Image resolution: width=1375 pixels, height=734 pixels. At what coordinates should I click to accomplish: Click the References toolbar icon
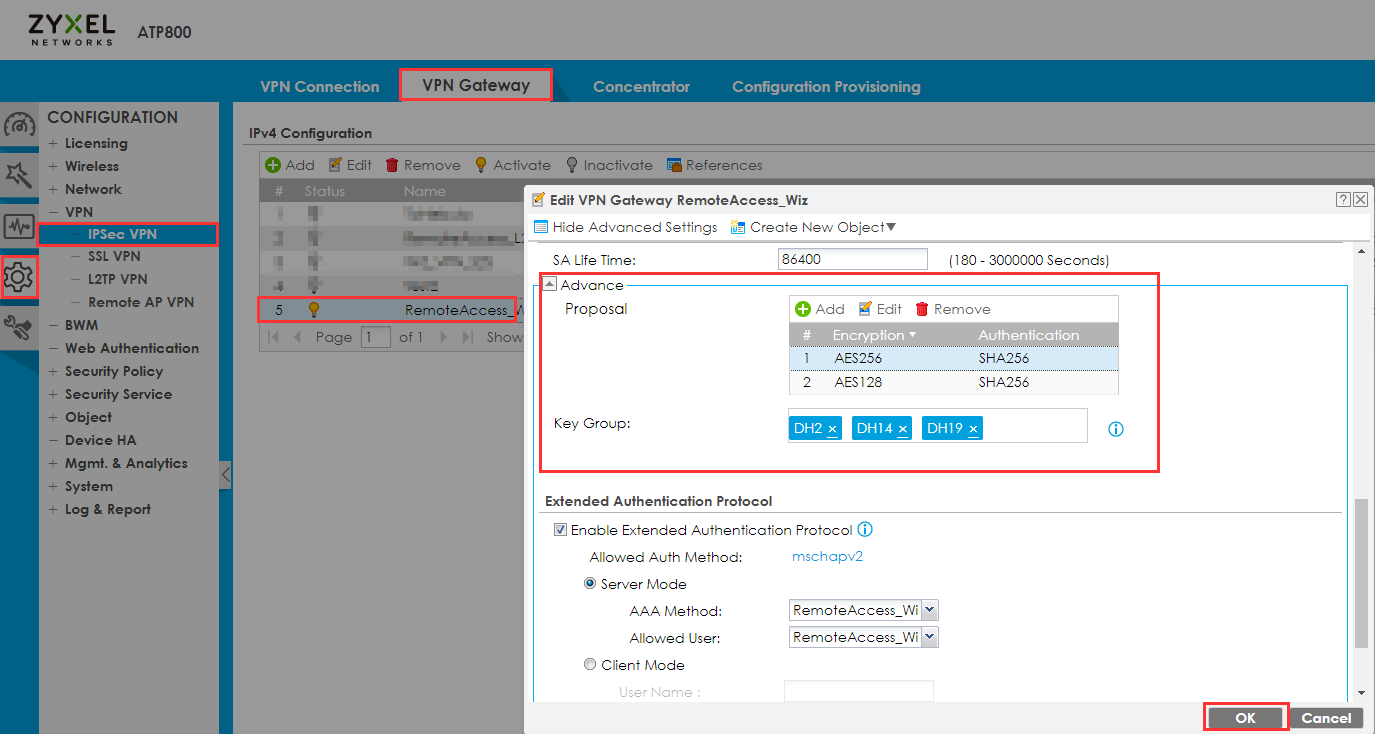(714, 165)
